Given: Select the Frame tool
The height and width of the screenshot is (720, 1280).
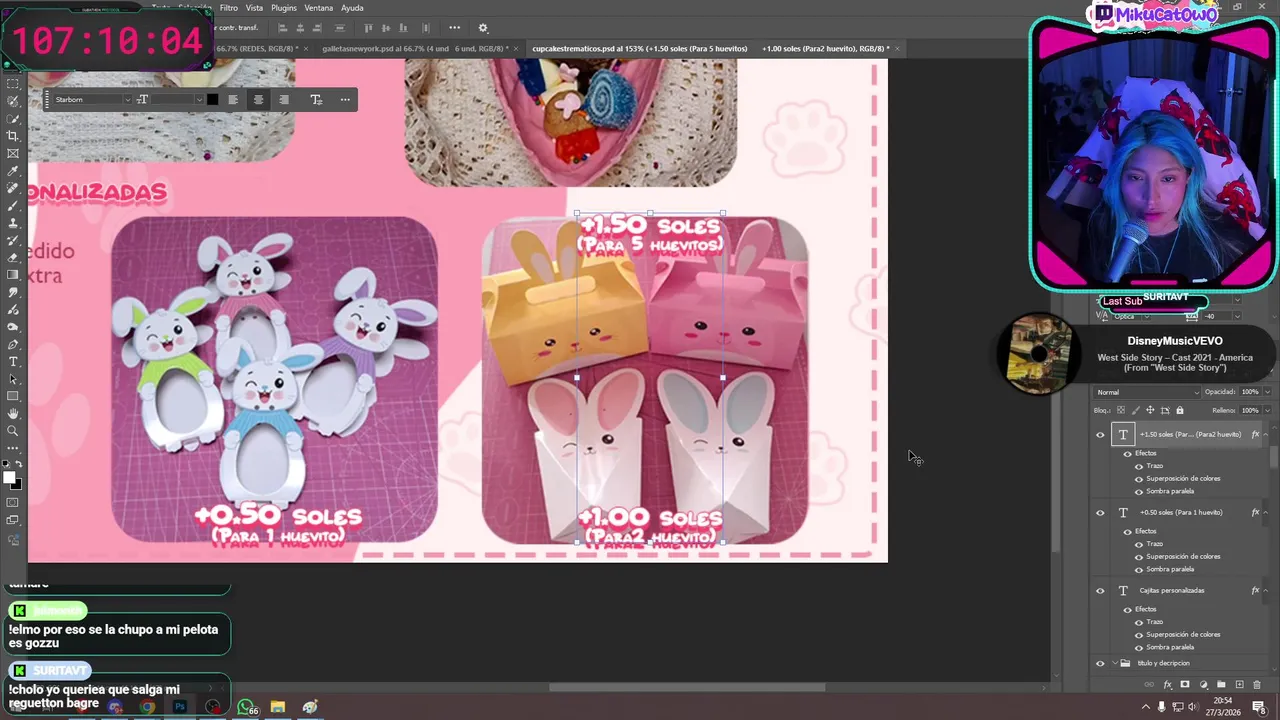Looking at the screenshot, I should pyautogui.click(x=13, y=153).
